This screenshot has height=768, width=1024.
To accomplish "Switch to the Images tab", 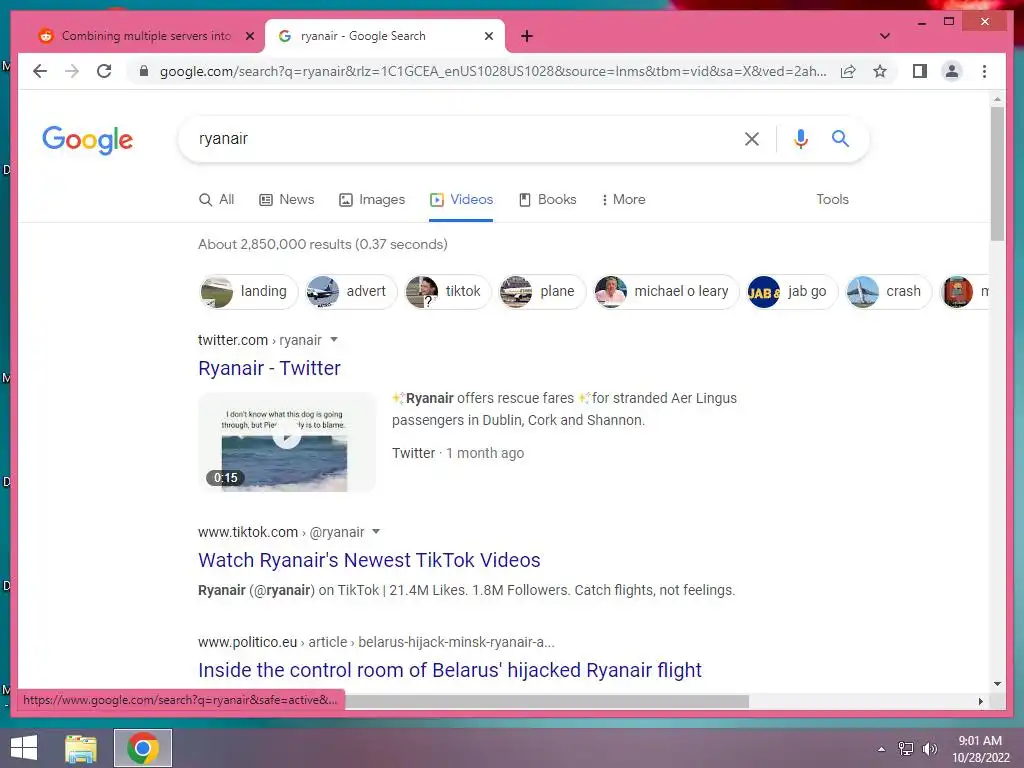I will 372,199.
